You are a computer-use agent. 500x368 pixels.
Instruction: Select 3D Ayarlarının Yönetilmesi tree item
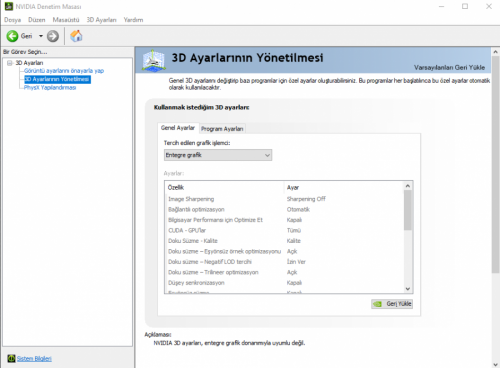57,79
